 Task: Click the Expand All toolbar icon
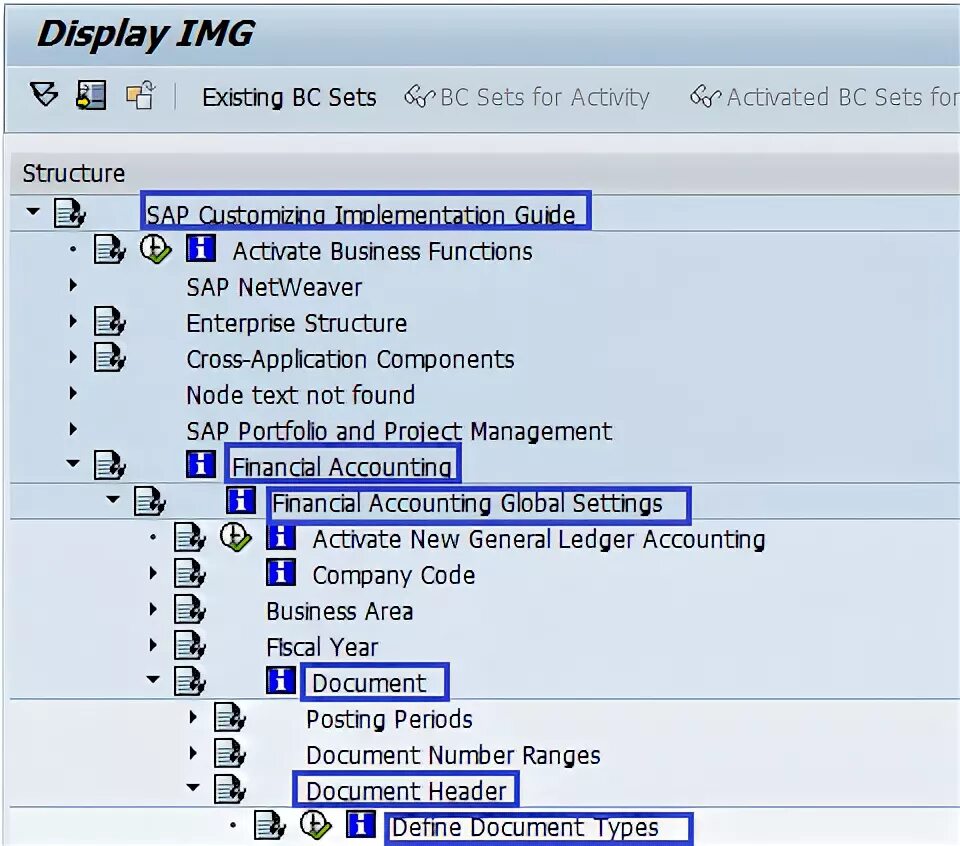[x=44, y=95]
